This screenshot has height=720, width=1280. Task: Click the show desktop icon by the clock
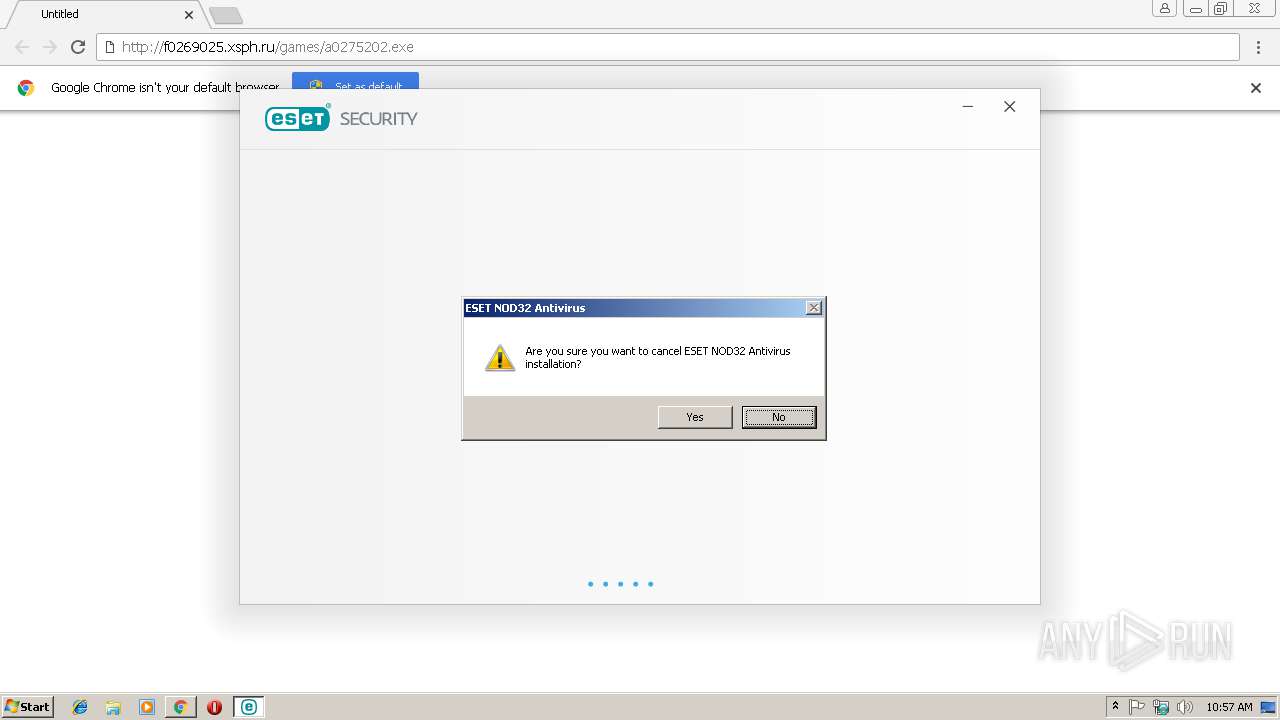click(x=1268, y=707)
